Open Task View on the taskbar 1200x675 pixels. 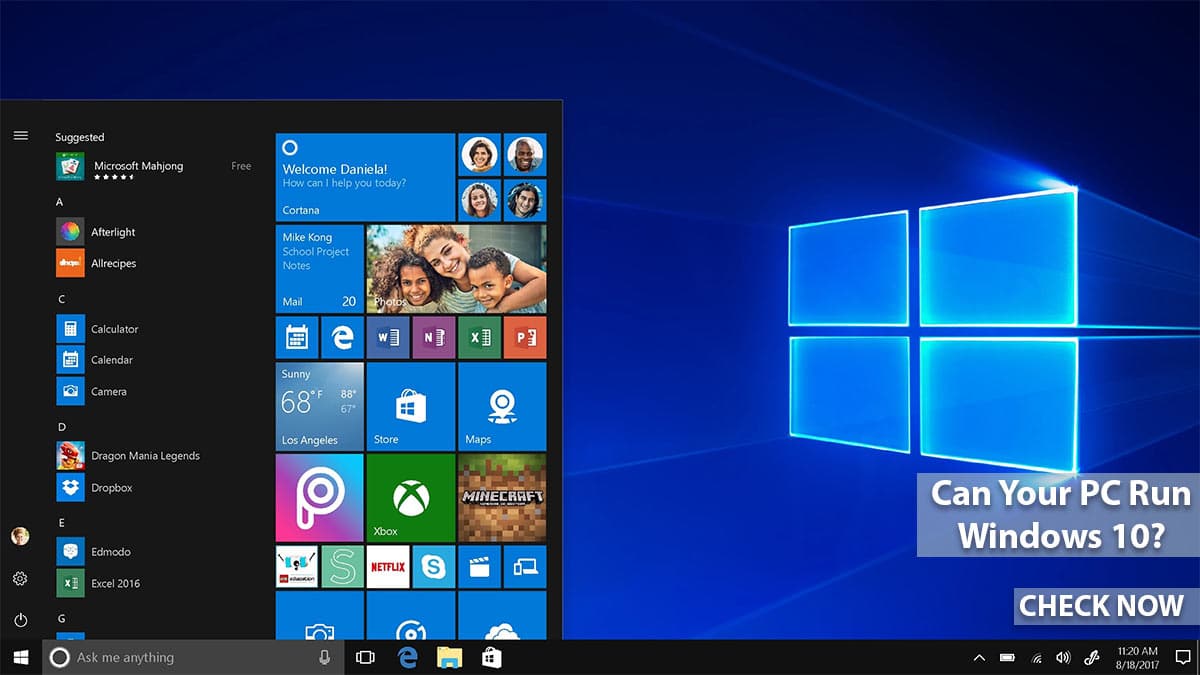(x=365, y=657)
